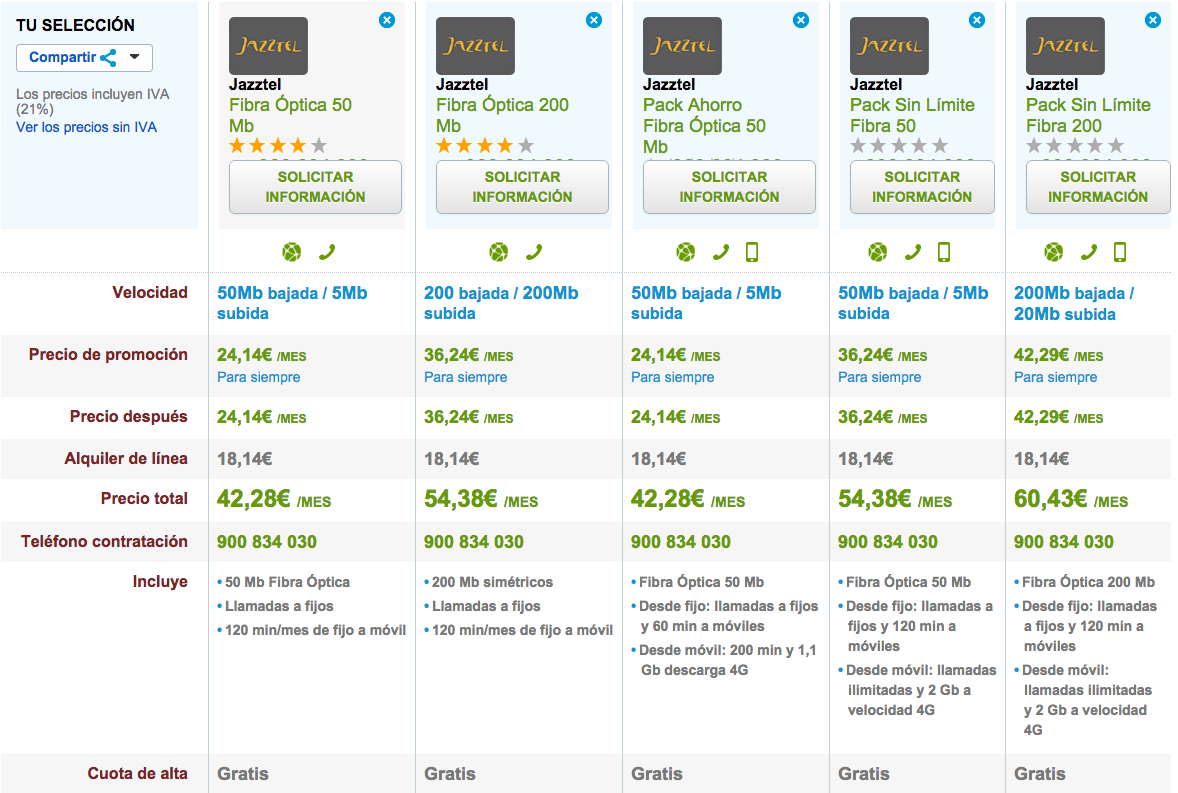Click phone icon under Fibra Óptica 50 Mb
Screen dimensions: 1178x793
pyautogui.click(x=327, y=252)
